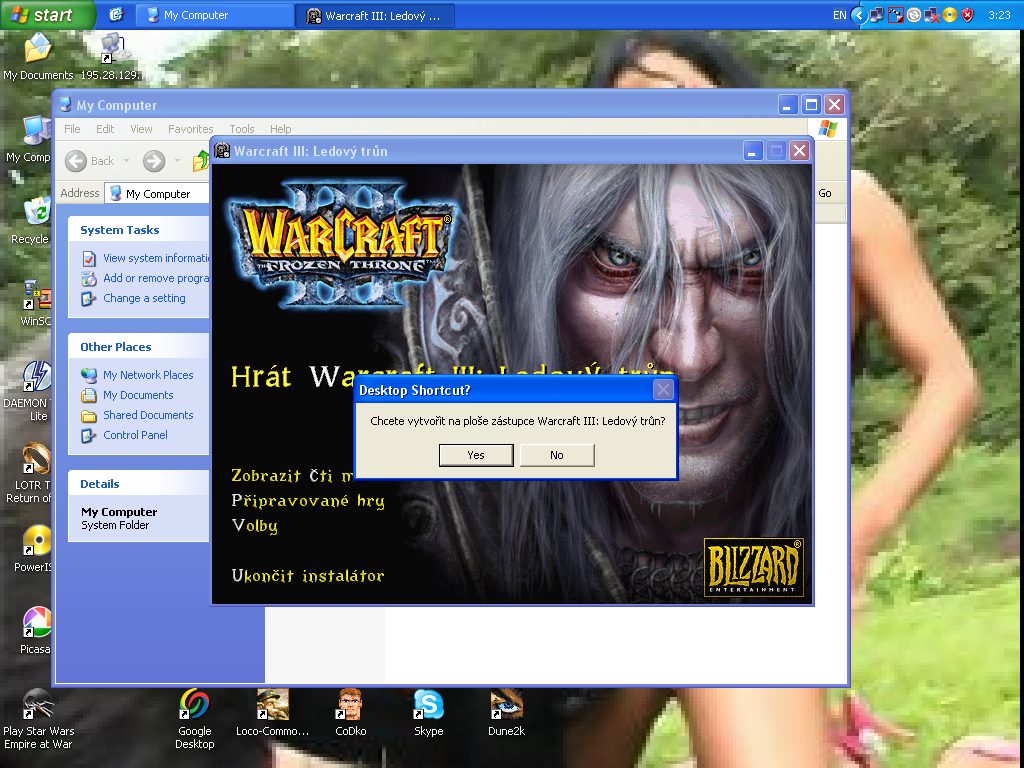Collapse the Details panel header
1024x768 pixels.
(x=138, y=484)
